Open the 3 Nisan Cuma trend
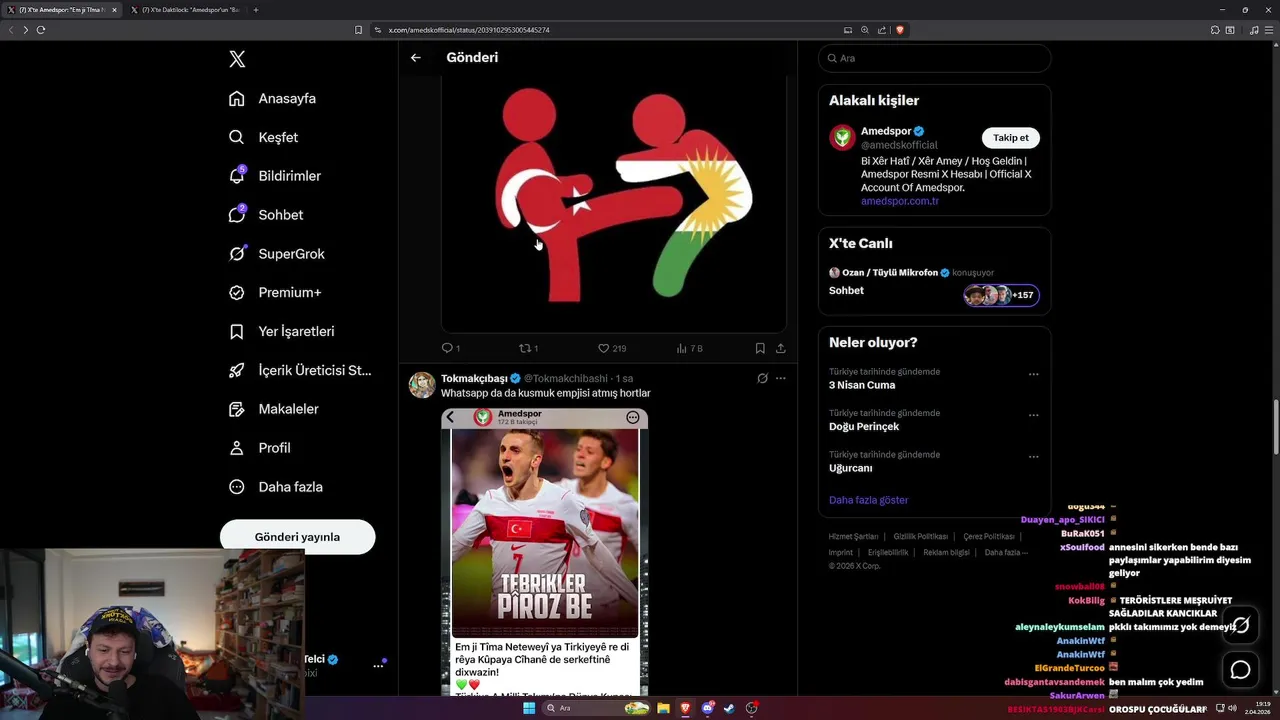 862,385
